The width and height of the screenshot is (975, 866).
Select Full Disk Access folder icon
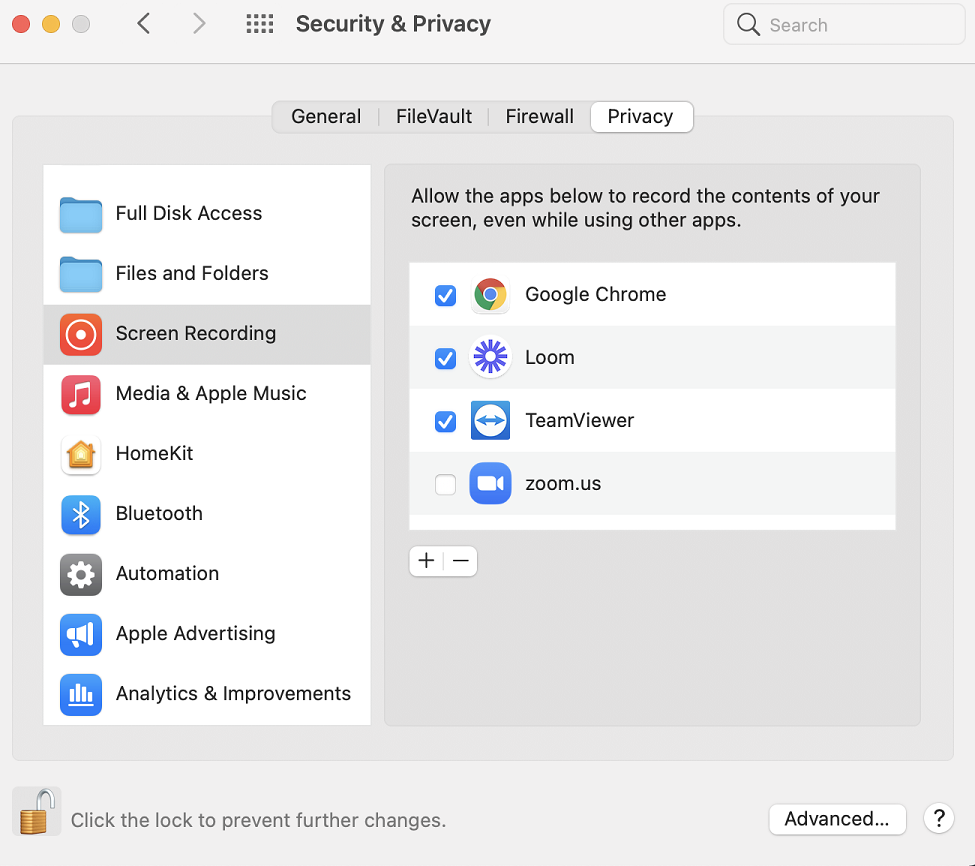coord(81,214)
